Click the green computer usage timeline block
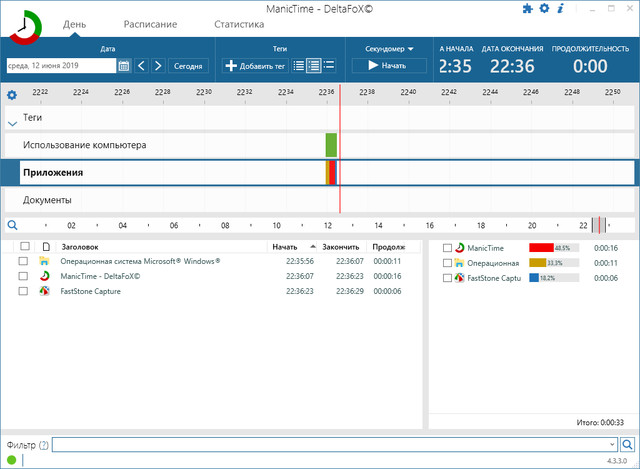 [331, 145]
